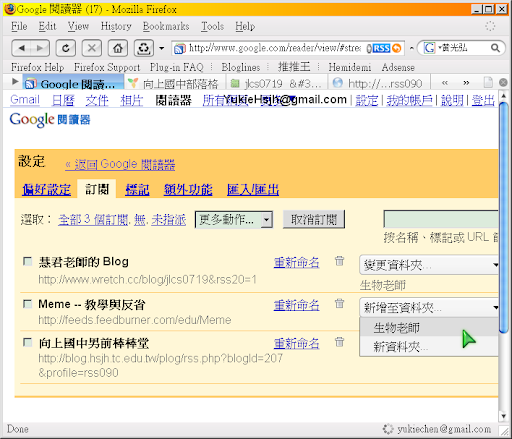This screenshot has height=439, width=512.
Task: Select 全部 3 個訂閱 link
Action: [93, 220]
